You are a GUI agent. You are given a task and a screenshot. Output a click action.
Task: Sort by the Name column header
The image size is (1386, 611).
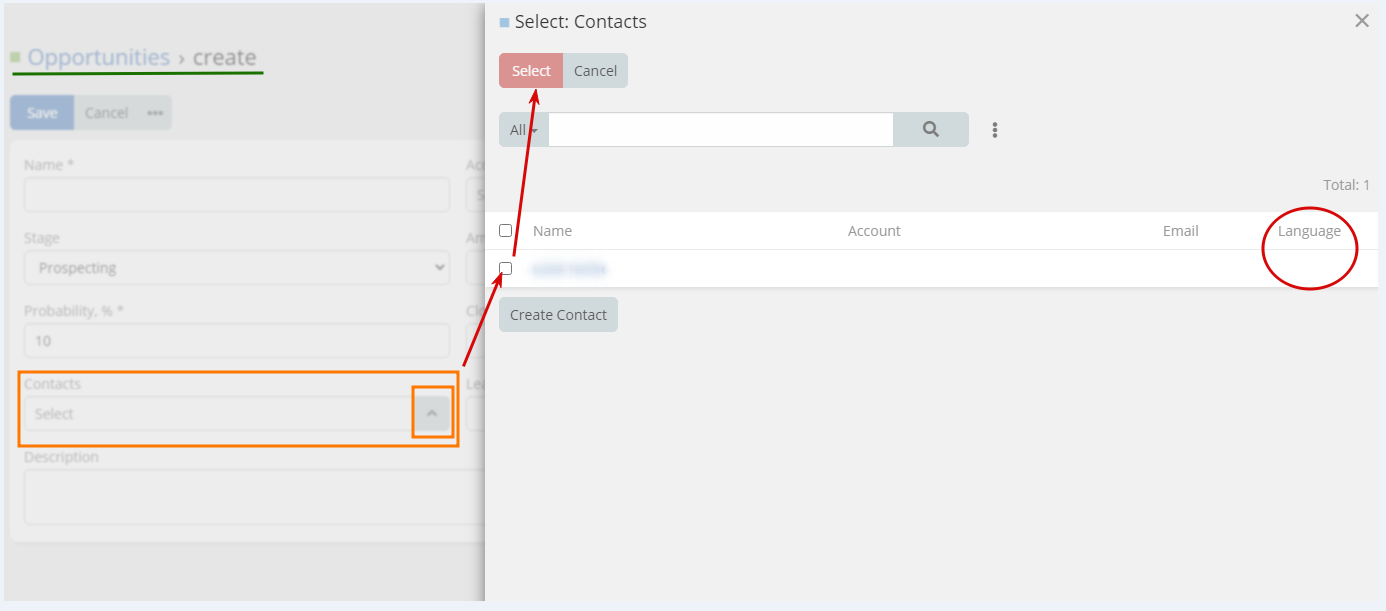[x=552, y=231]
